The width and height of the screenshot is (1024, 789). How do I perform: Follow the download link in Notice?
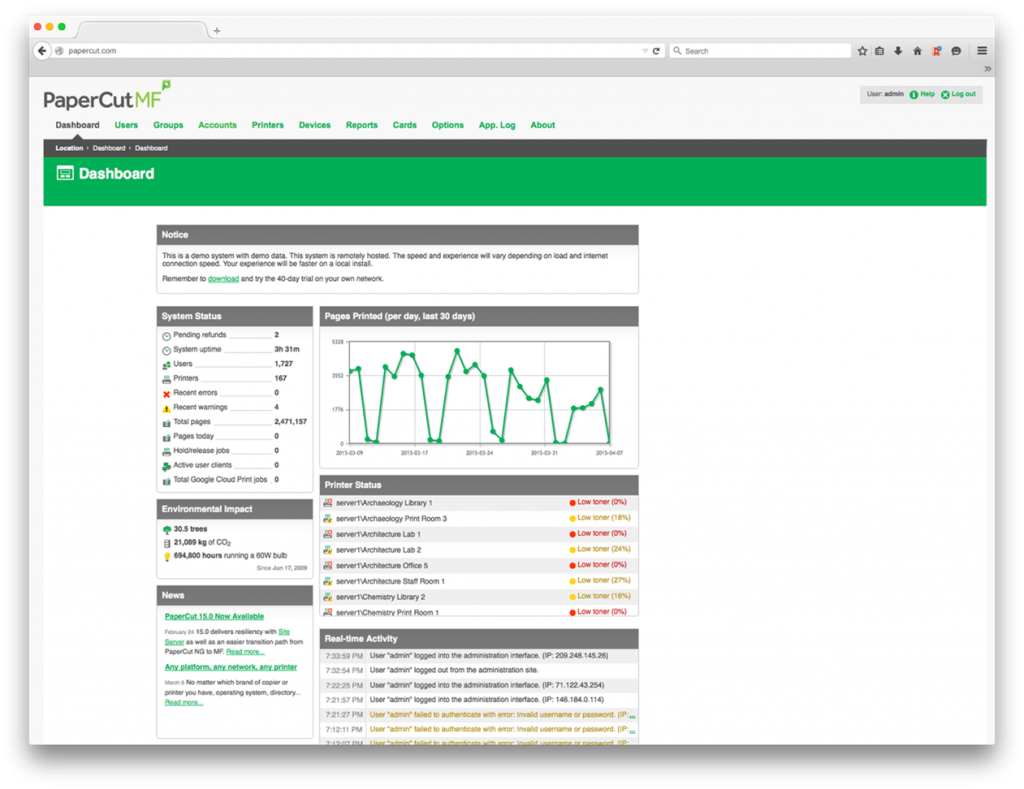click(223, 279)
